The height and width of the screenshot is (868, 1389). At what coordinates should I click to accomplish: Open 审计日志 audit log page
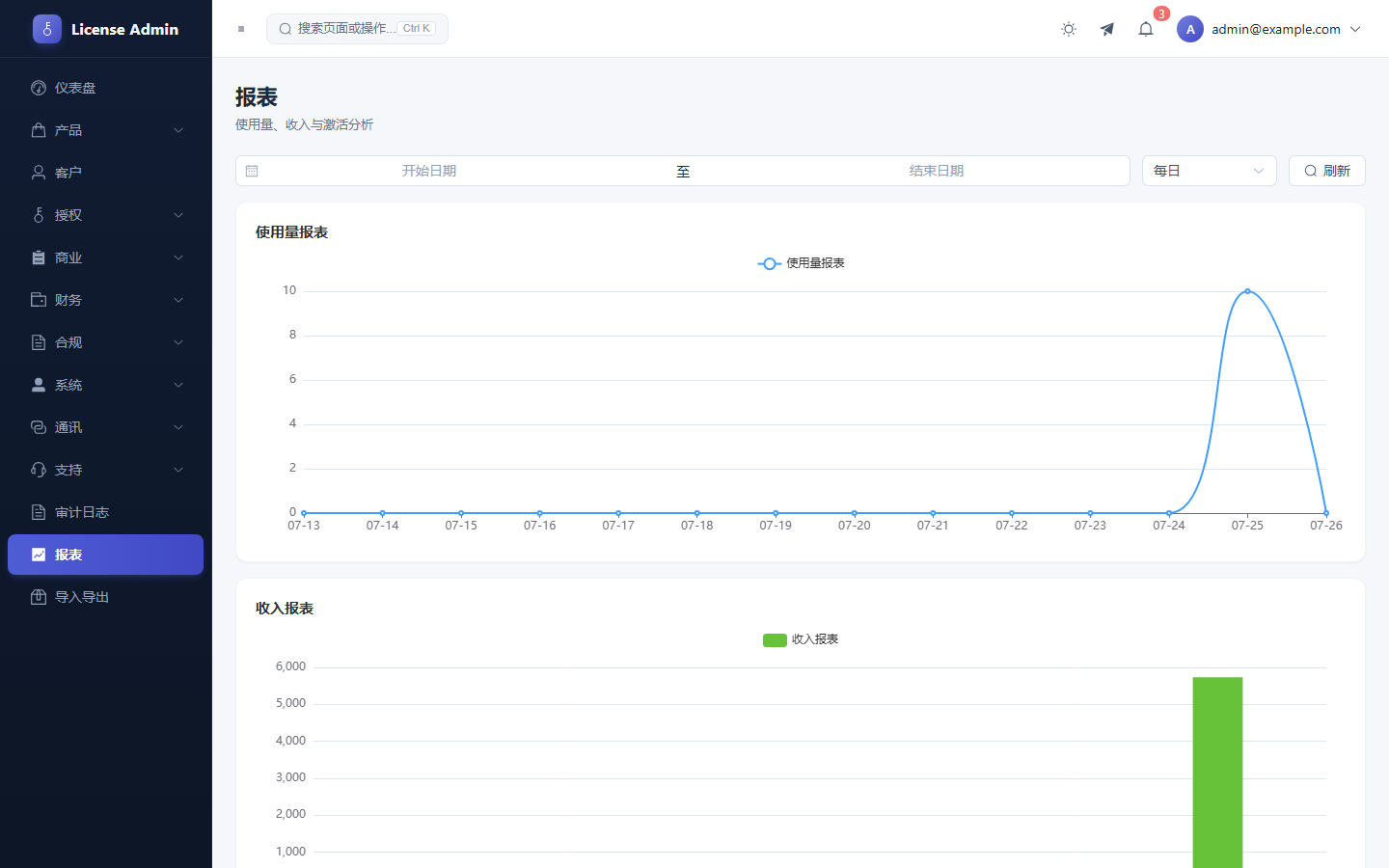(106, 512)
